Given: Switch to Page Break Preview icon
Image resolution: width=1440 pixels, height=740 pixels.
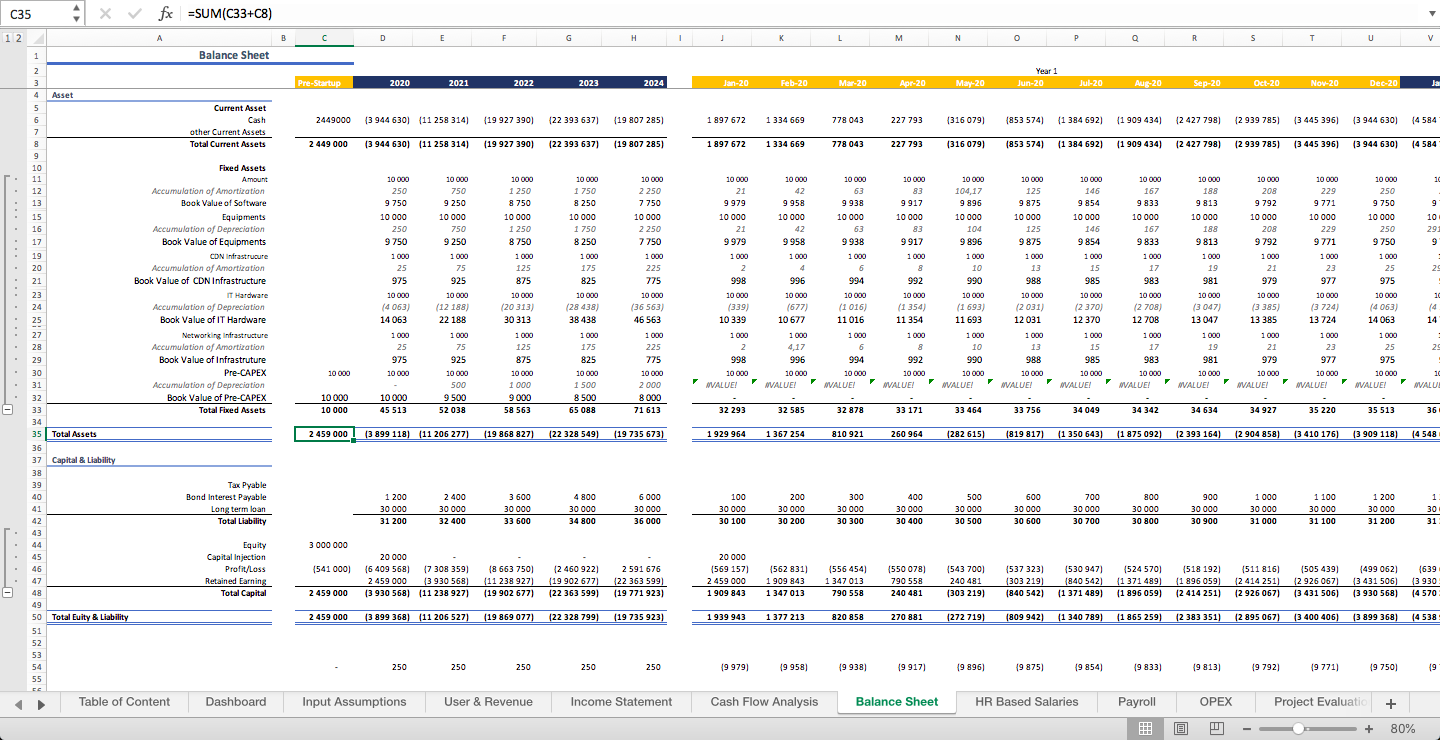Looking at the screenshot, I should tap(1217, 728).
